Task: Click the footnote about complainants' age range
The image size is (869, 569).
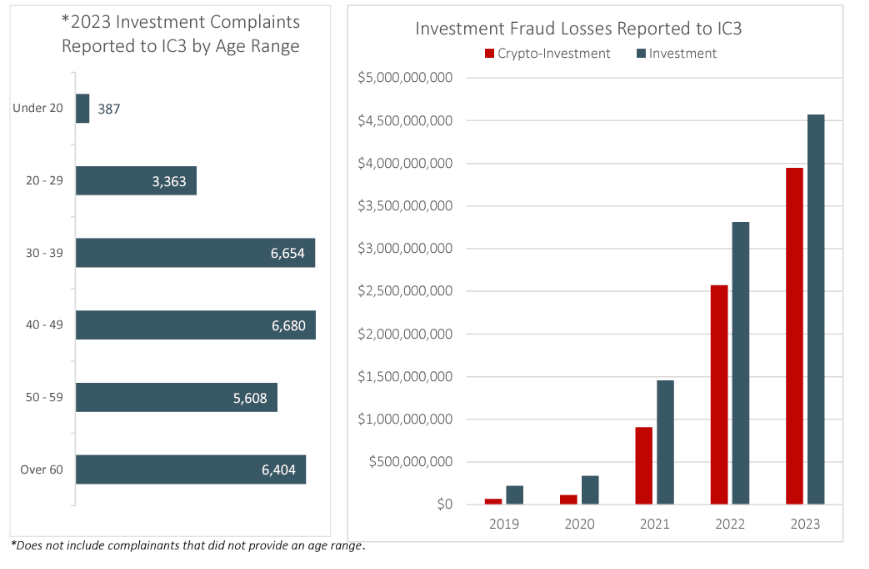Action: 188,545
